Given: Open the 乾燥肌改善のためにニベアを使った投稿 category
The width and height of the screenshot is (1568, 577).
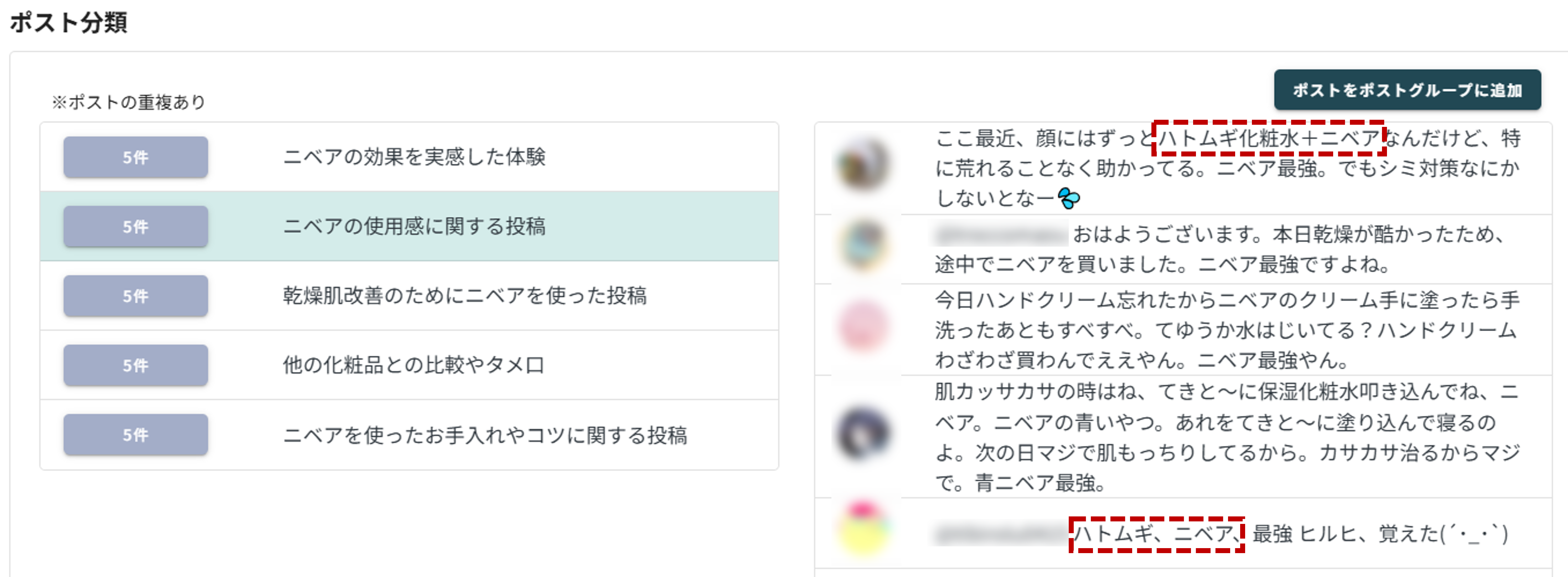Looking at the screenshot, I should [x=464, y=296].
